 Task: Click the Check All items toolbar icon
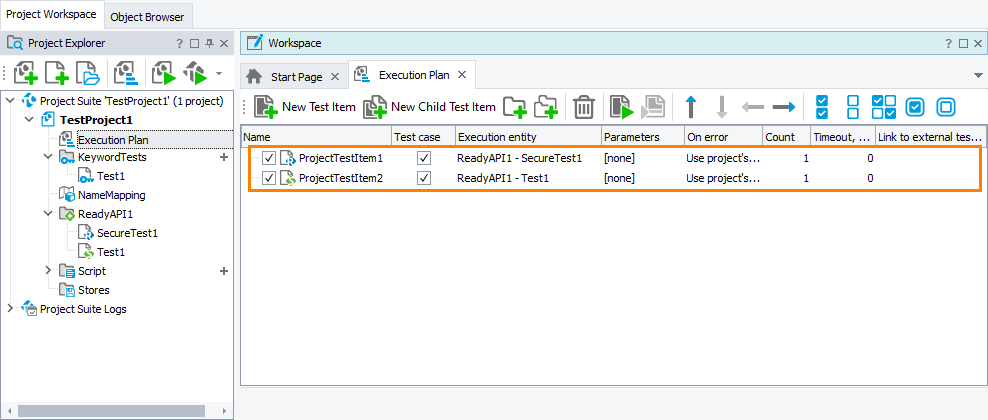[x=821, y=107]
